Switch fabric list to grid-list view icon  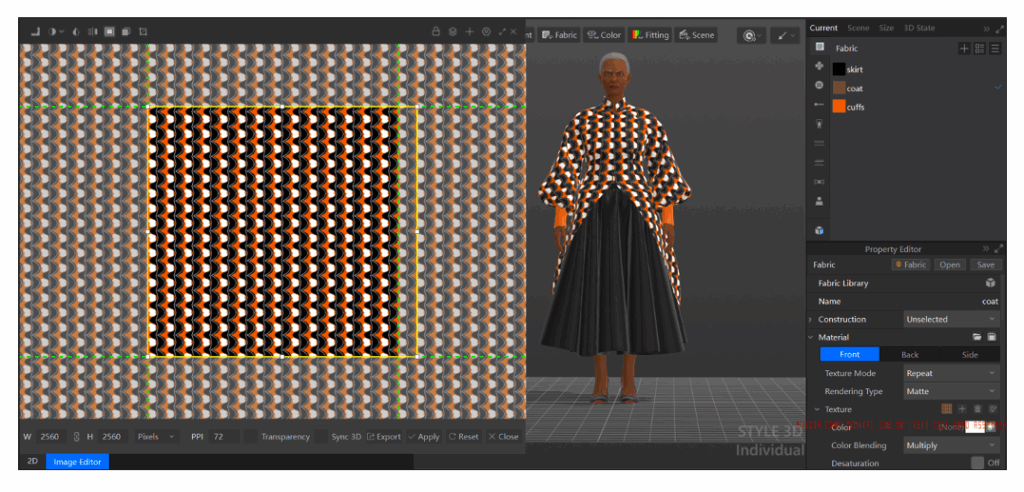pyautogui.click(x=980, y=48)
